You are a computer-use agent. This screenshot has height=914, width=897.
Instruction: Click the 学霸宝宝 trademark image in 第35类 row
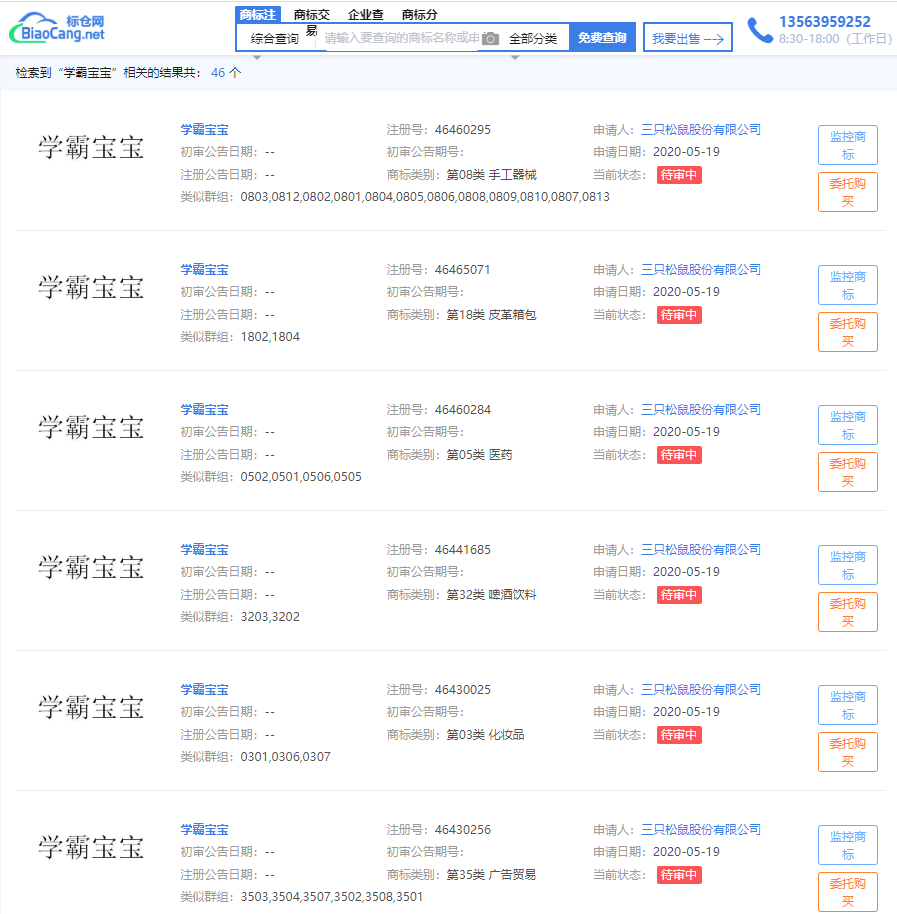[x=91, y=847]
